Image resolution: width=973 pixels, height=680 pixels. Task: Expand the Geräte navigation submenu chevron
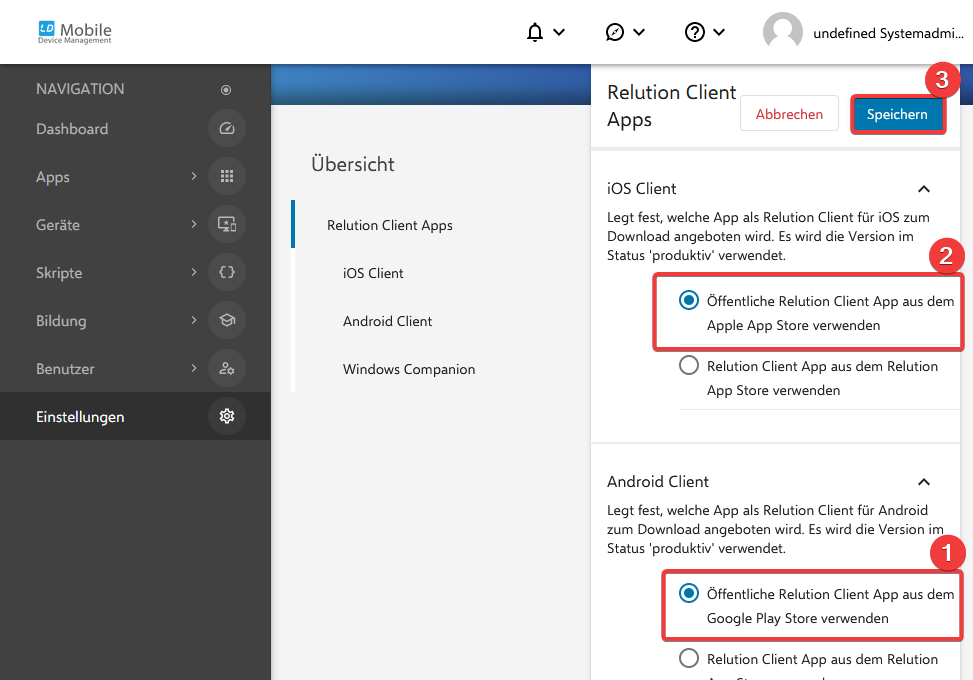[194, 224]
